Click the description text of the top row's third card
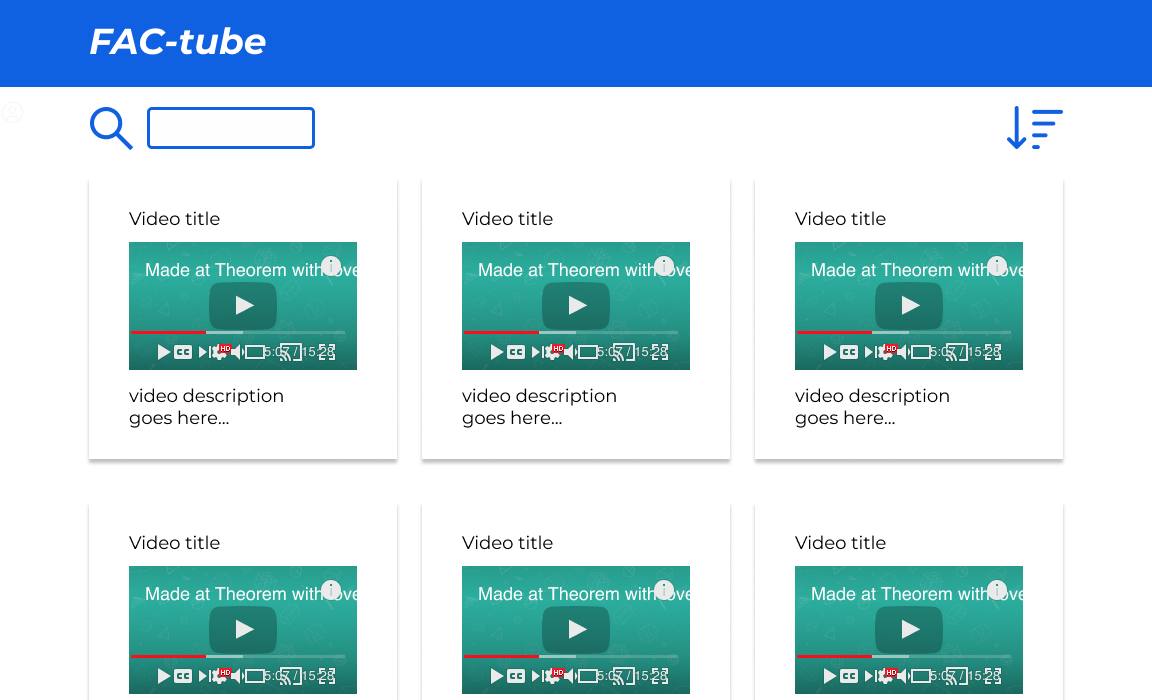Screen dimensions: 1152x700 coord(872,407)
